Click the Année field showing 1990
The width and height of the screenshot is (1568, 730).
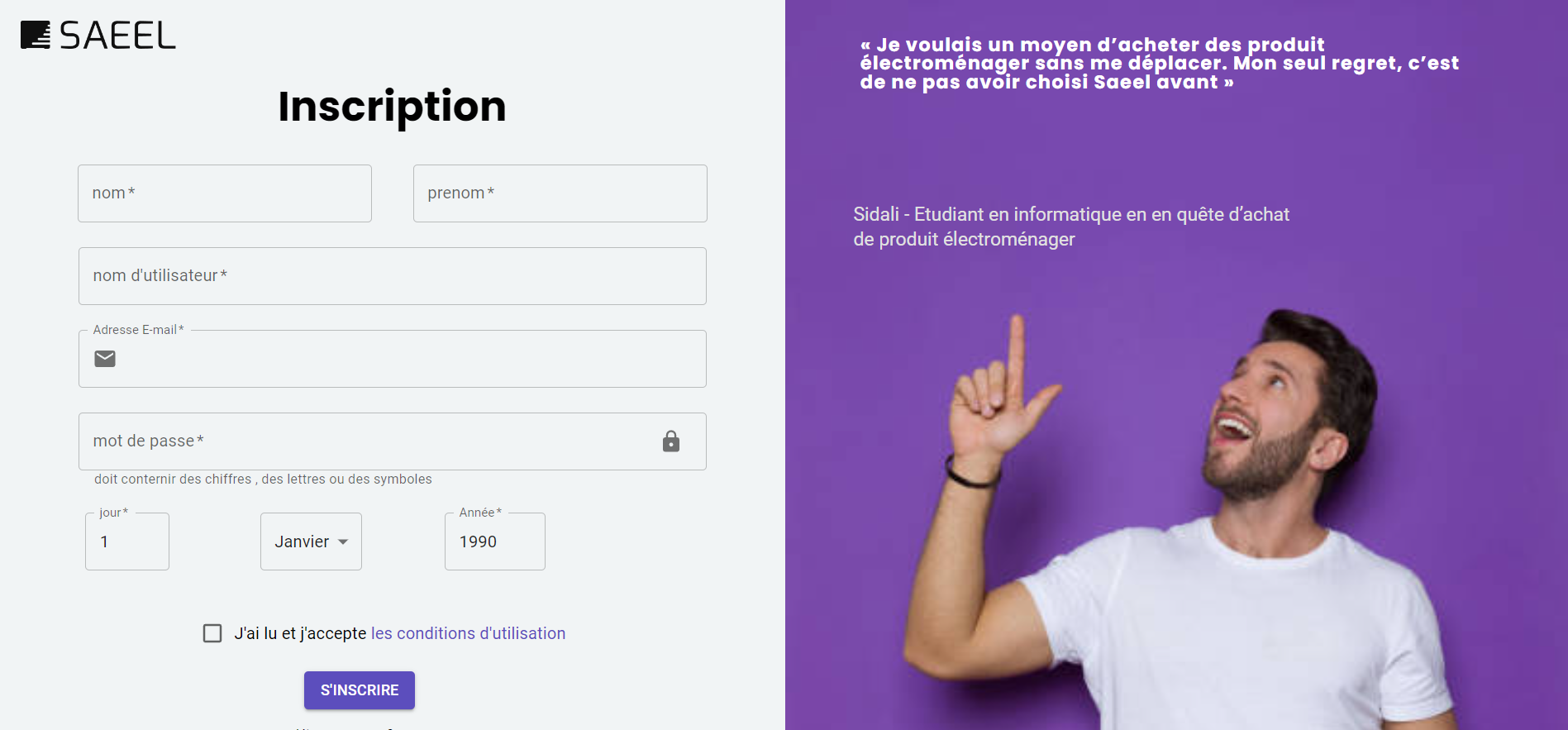click(x=495, y=542)
